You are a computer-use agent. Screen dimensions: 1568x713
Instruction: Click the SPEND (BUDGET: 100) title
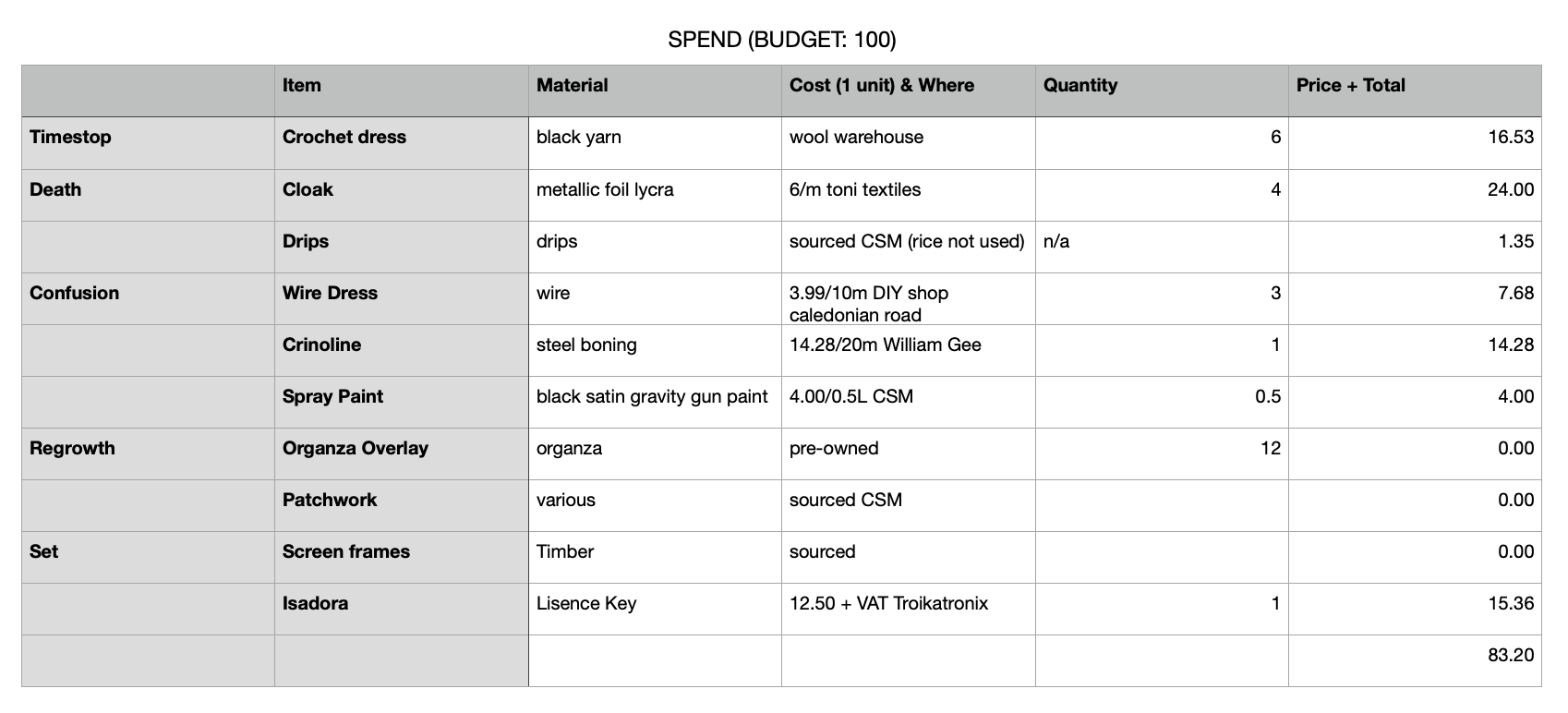[781, 40]
